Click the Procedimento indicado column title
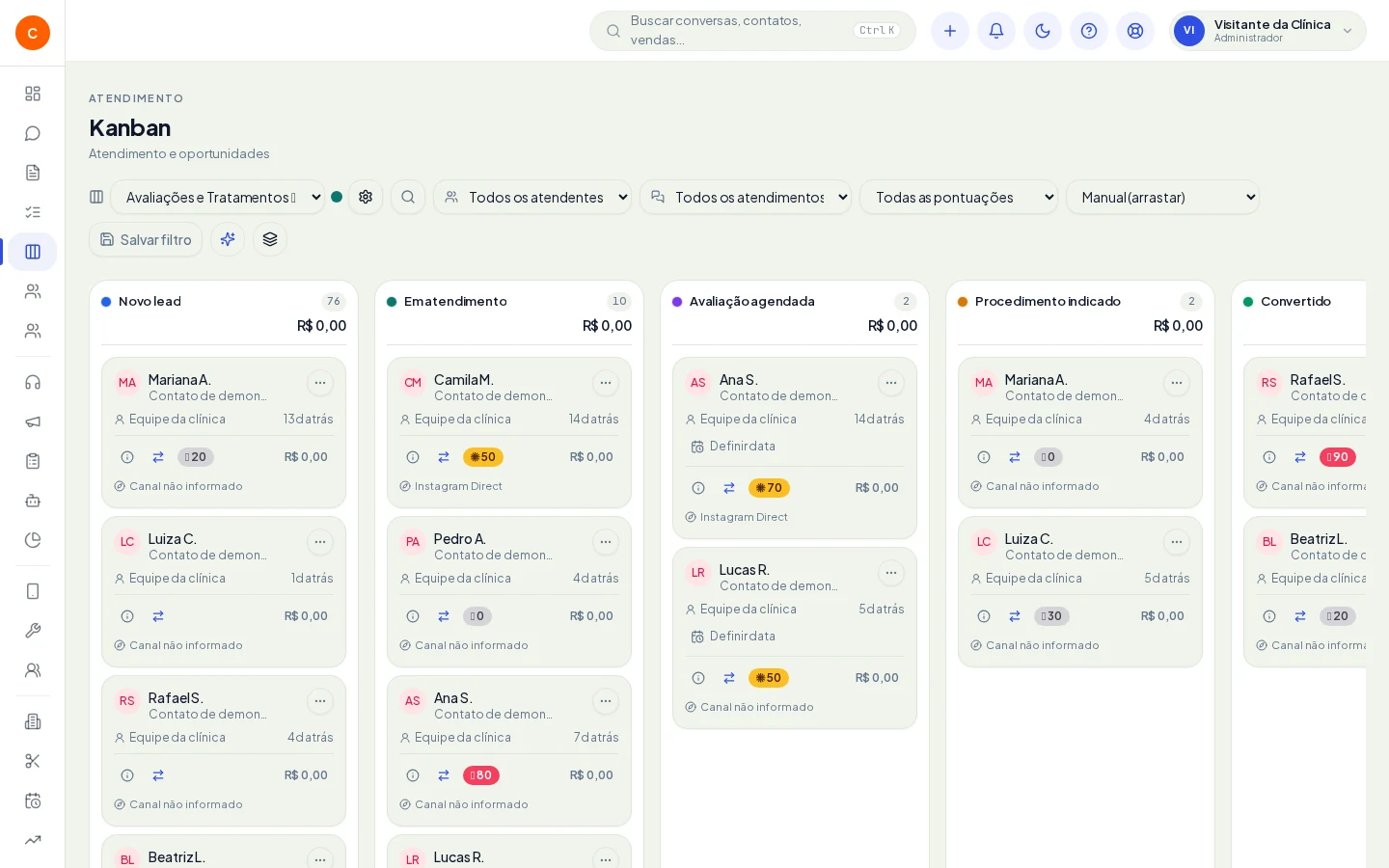Viewport: 1389px width, 868px height. pos(1048,302)
